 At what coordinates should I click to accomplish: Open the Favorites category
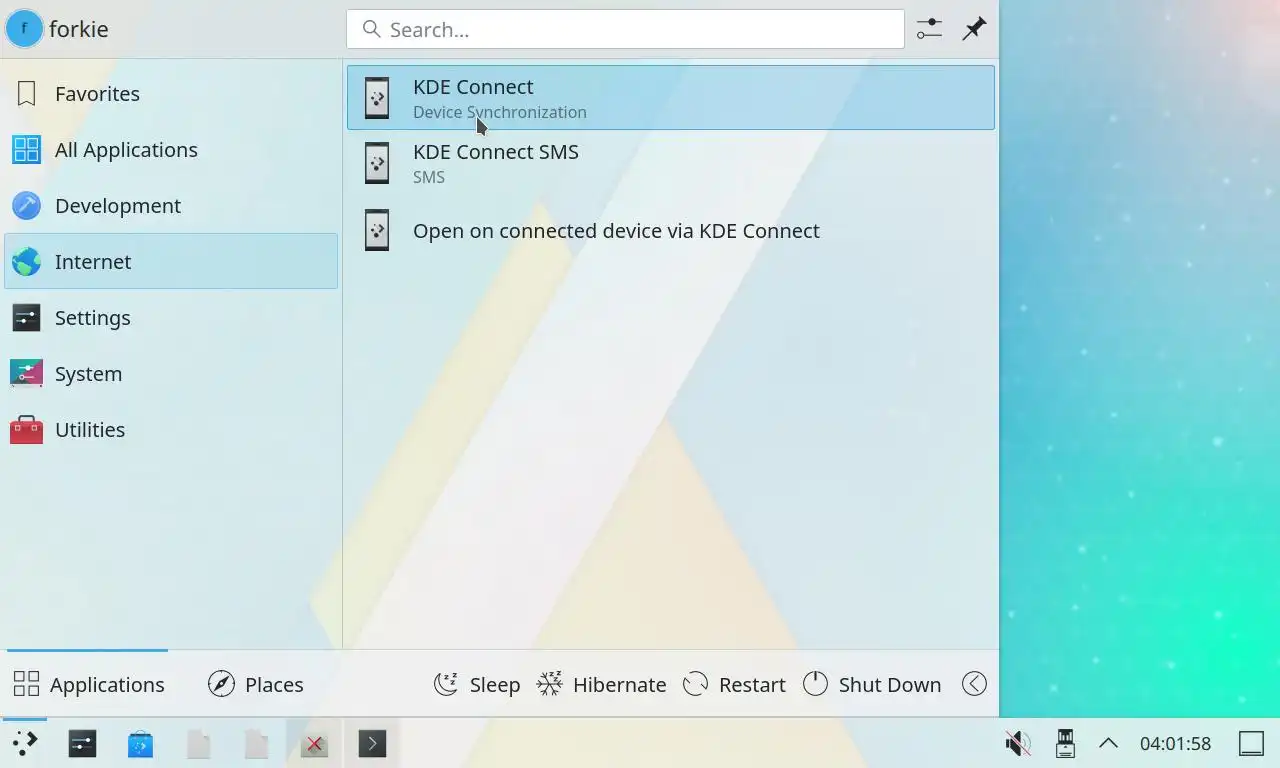(171, 94)
